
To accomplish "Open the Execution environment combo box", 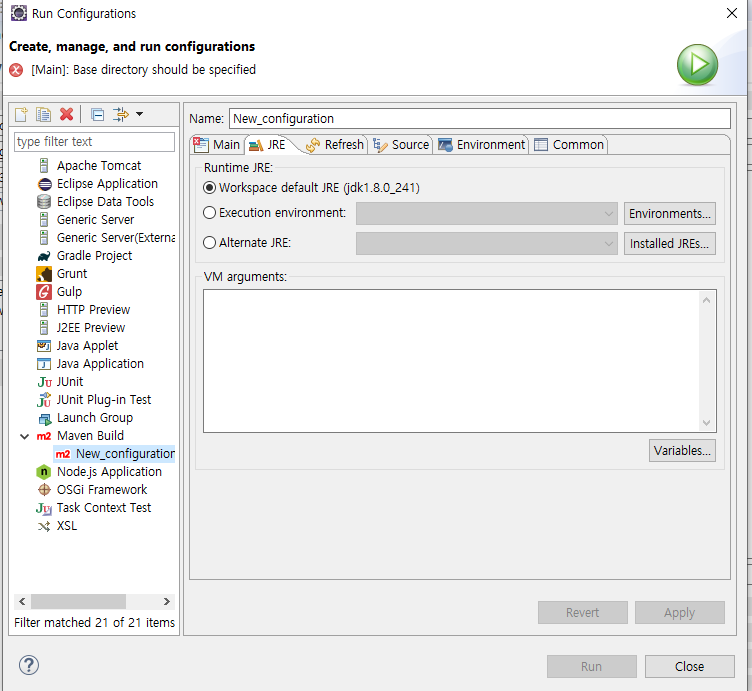I will [486, 213].
